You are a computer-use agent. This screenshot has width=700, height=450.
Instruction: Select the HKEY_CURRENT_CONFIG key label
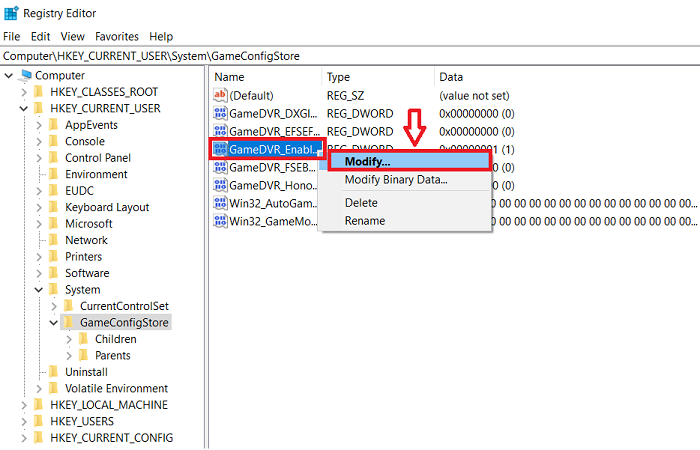point(112,438)
